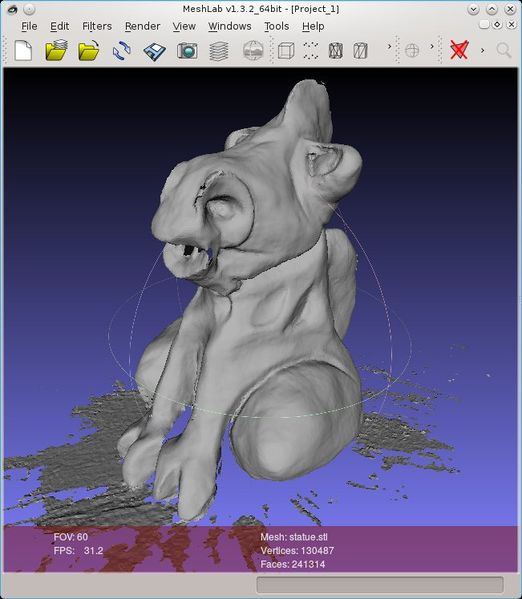522x599 pixels.
Task: Take a snapshot with the camera icon
Action: coord(187,51)
